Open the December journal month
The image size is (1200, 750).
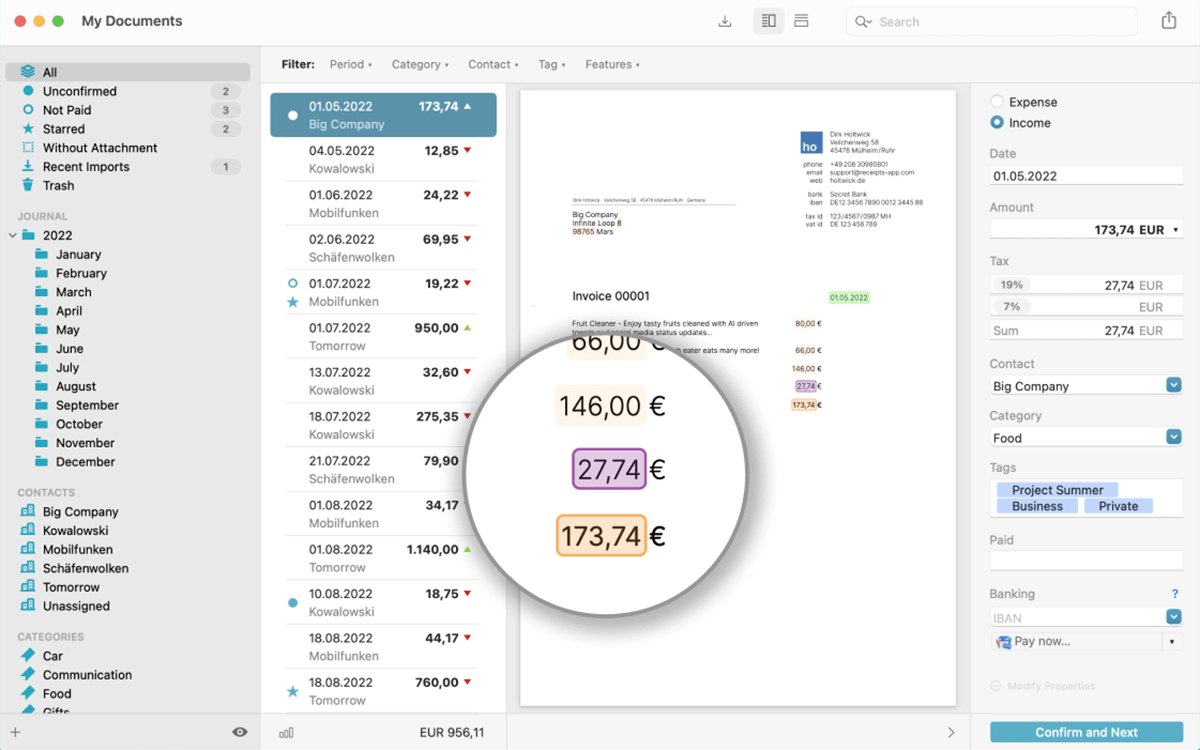tap(85, 462)
